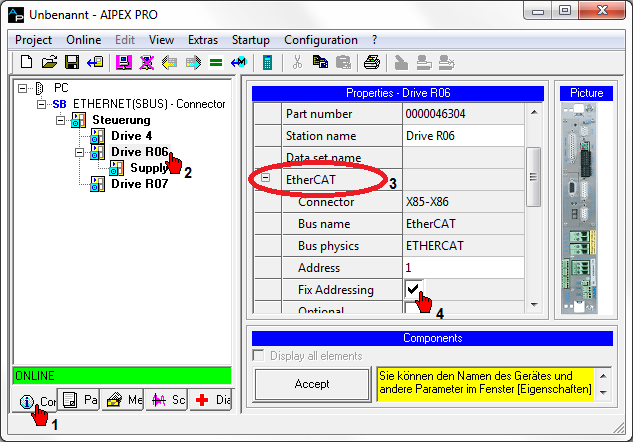Switch to the Pa parameter tab
Image resolution: width=633 pixels, height=442 pixels.
[x=79, y=400]
